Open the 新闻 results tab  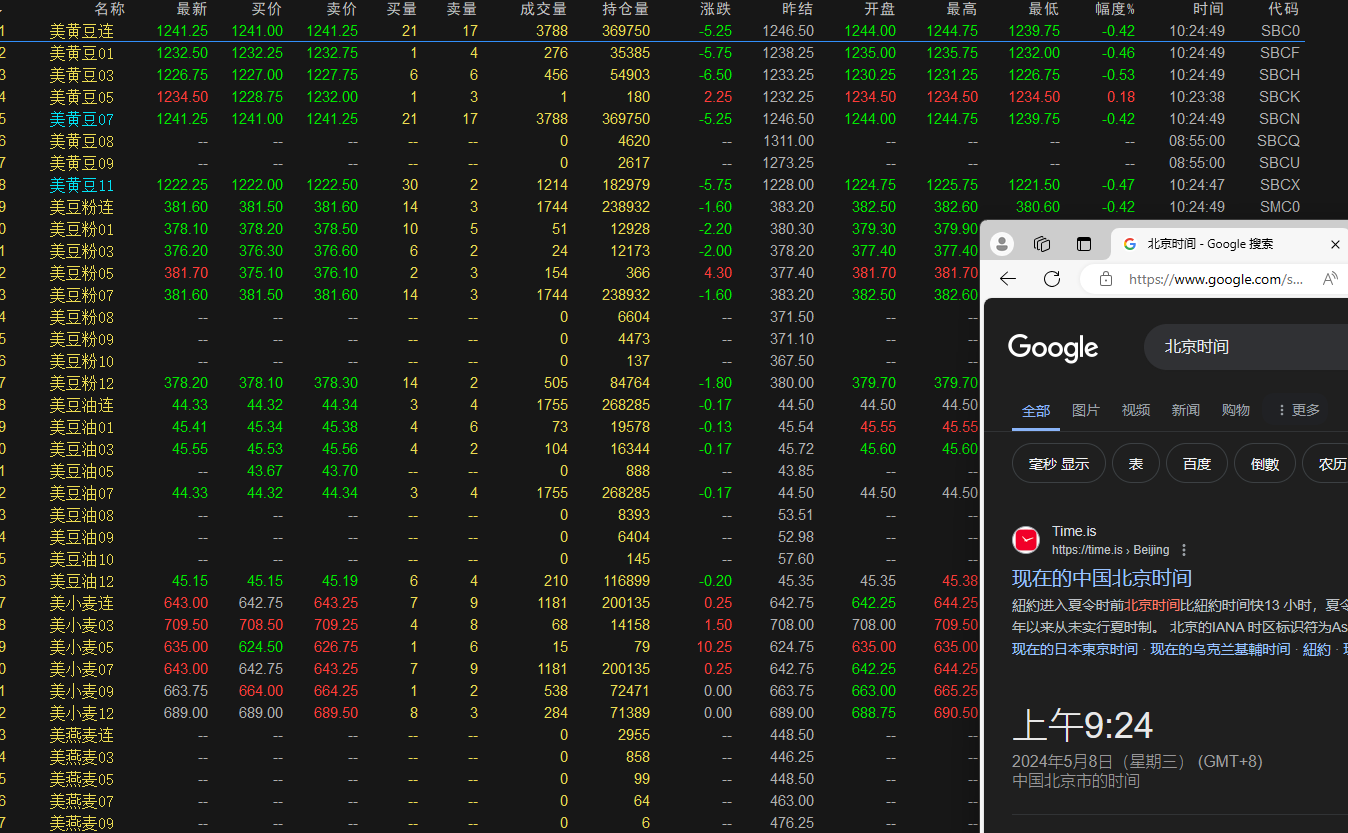(1185, 409)
